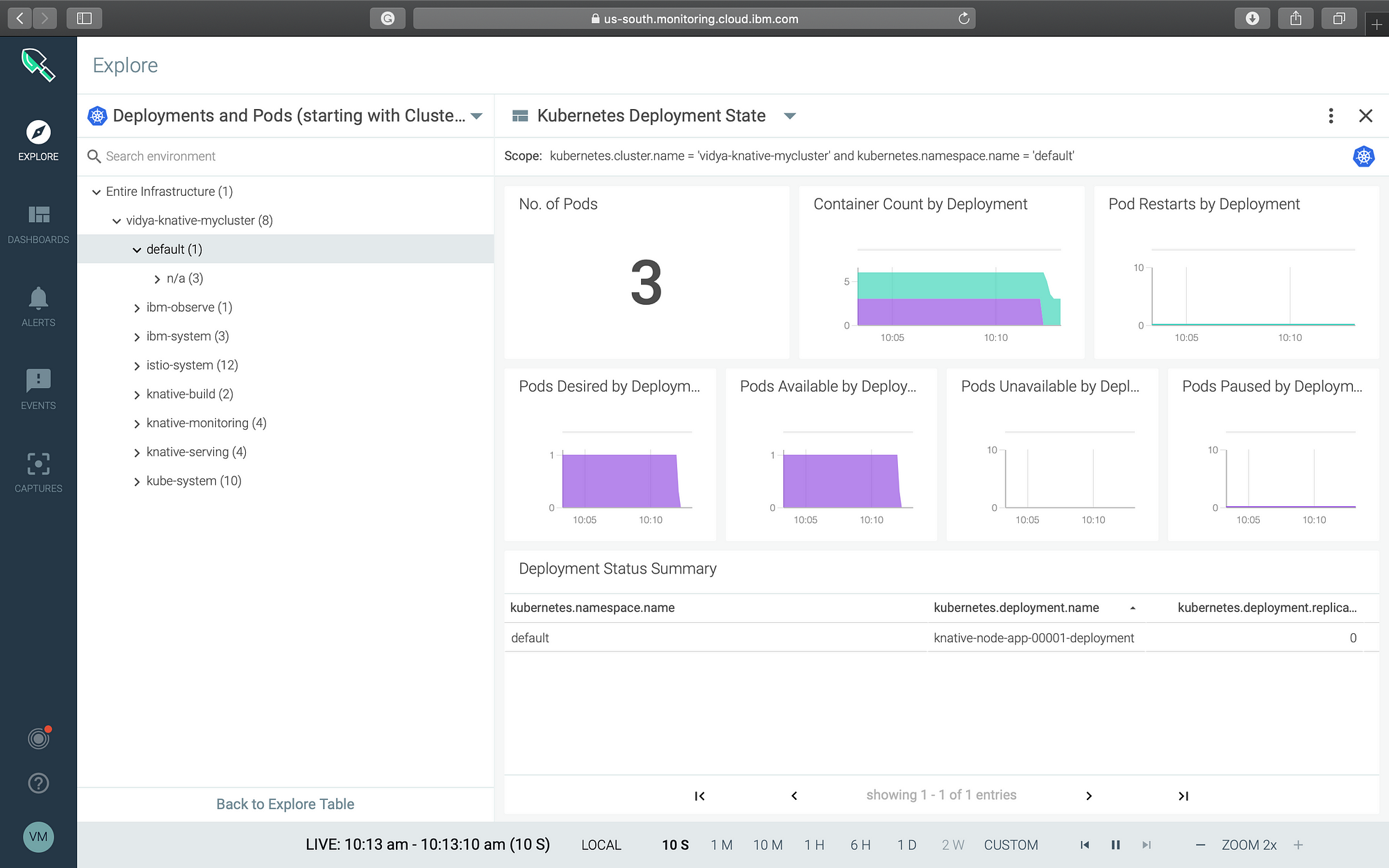Viewport: 1389px width, 868px height.
Task: Open the three-dot dashboard options menu
Action: tap(1331, 116)
